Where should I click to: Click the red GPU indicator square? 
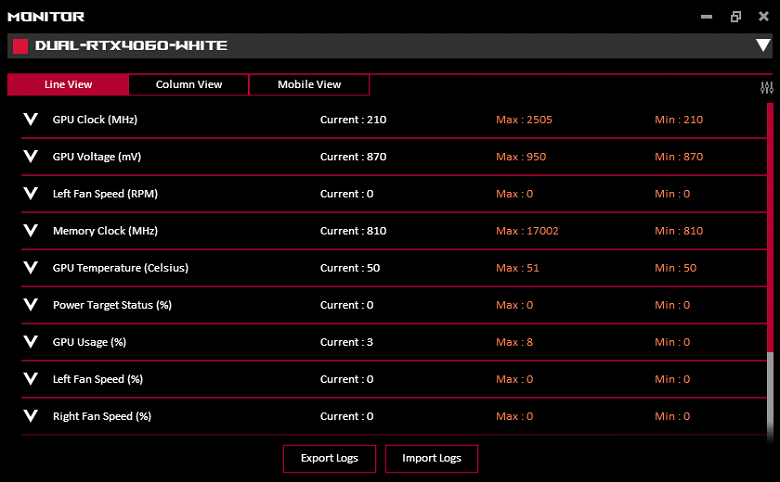[x=20, y=46]
